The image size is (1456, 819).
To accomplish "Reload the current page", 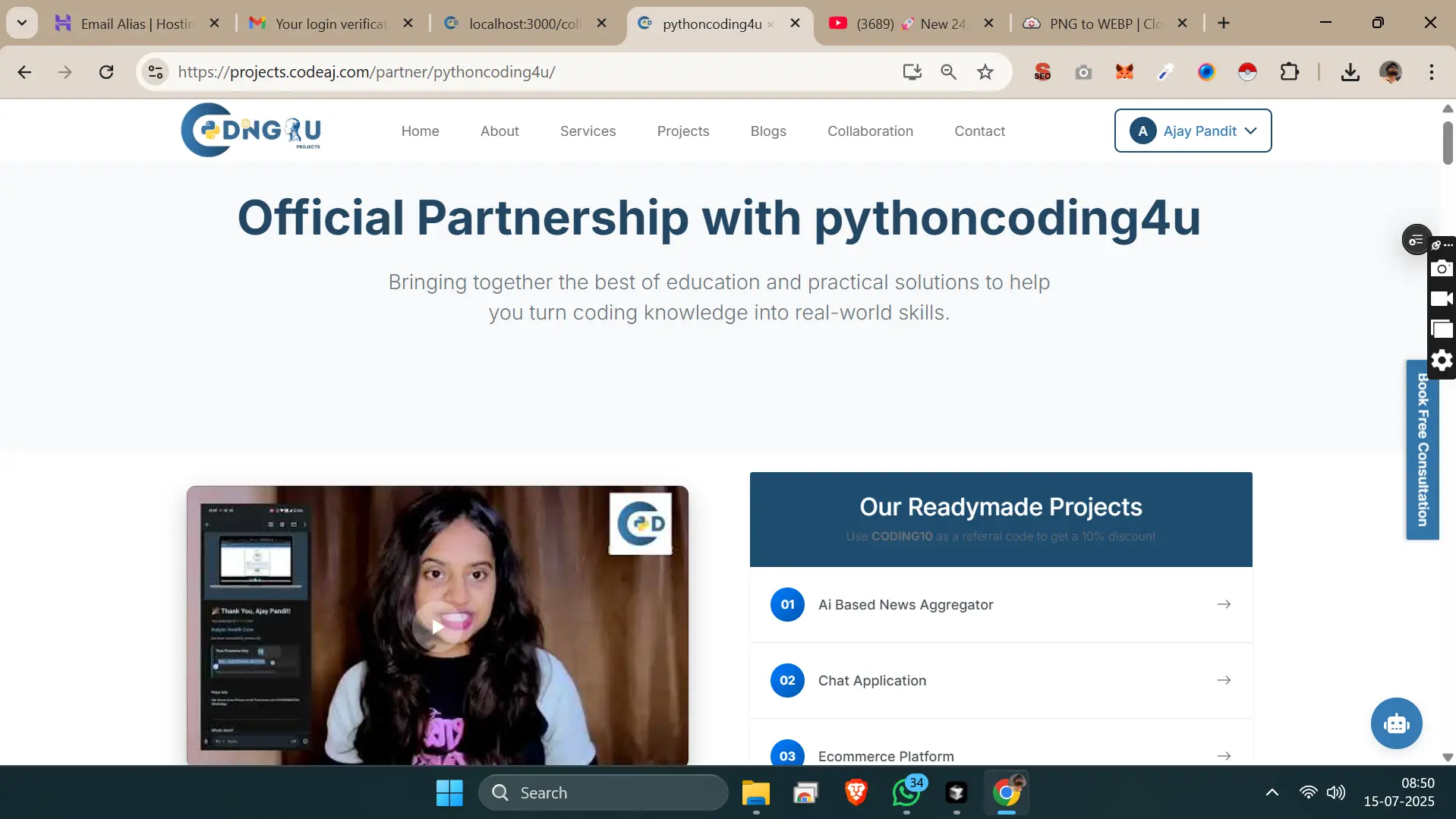I will (x=106, y=72).
